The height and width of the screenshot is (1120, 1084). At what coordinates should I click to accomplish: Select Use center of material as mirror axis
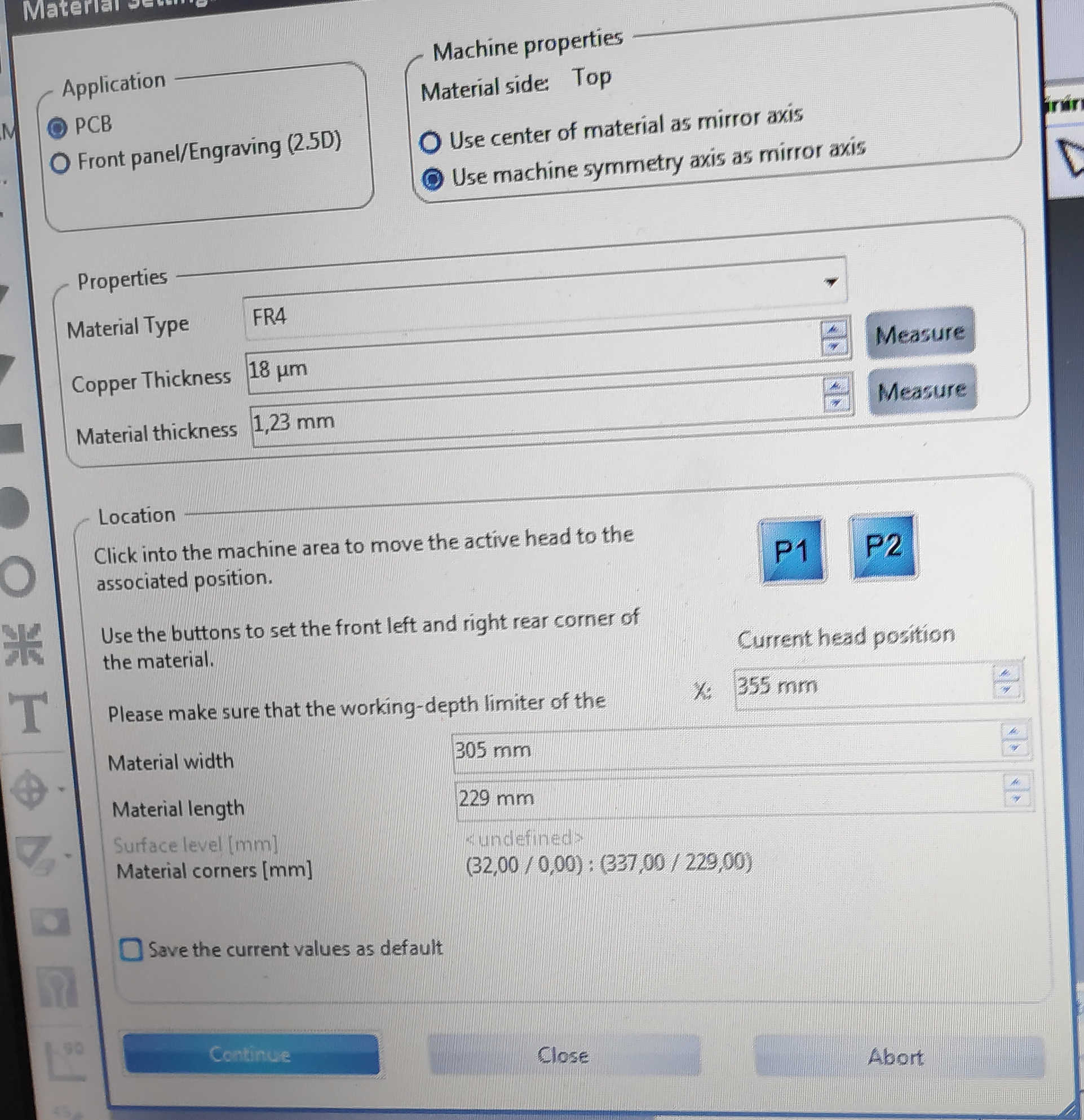430,142
